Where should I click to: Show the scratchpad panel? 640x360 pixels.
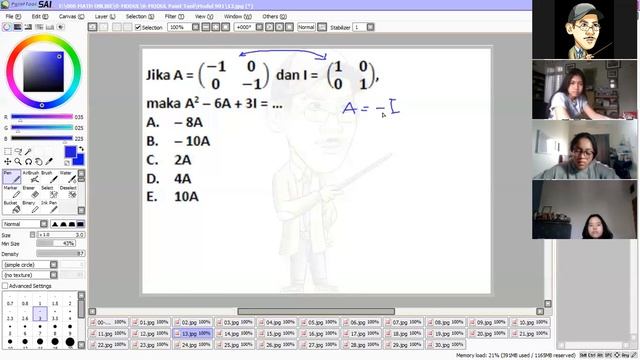pos(60,27)
